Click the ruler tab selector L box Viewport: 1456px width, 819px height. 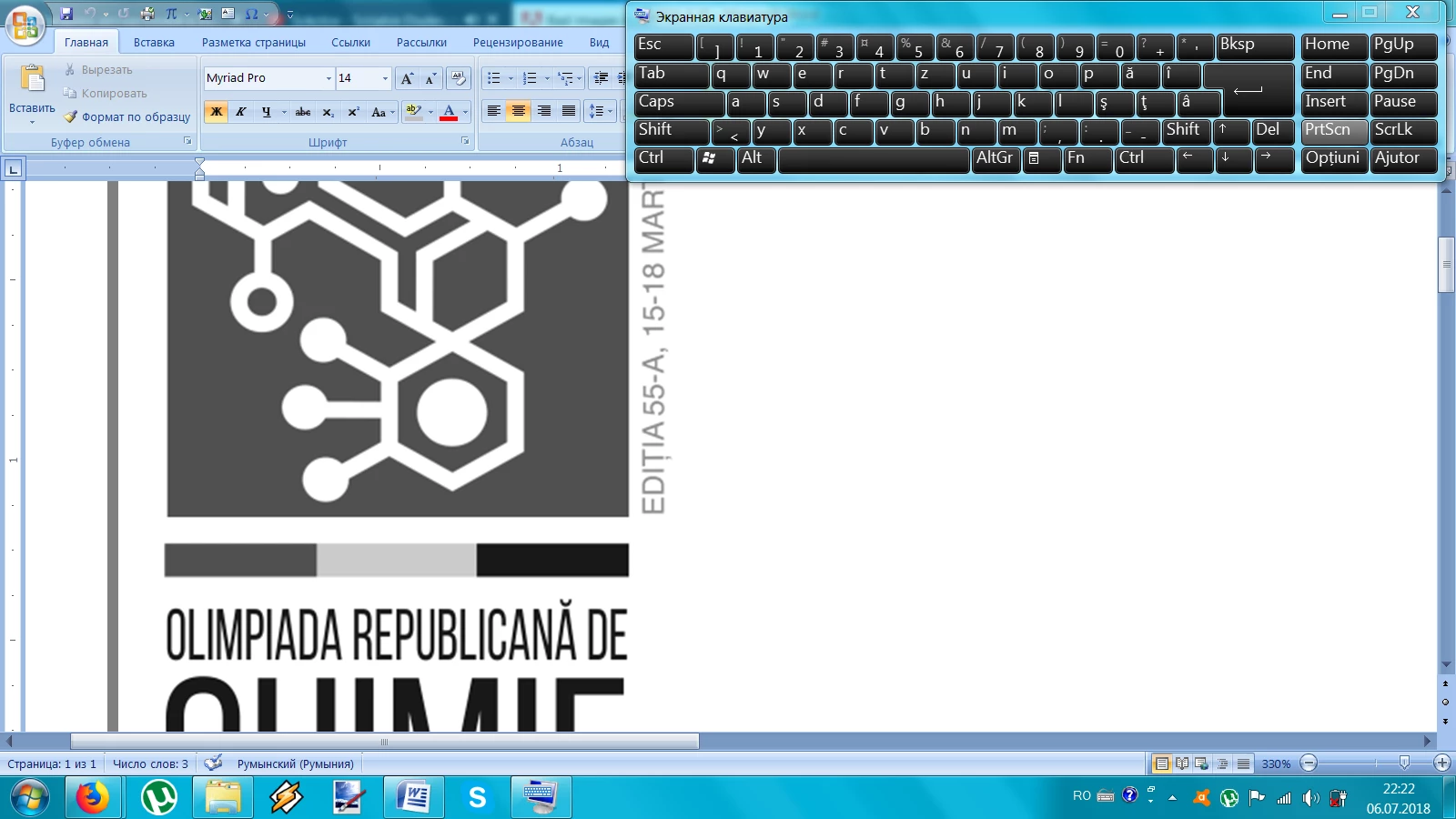13,168
